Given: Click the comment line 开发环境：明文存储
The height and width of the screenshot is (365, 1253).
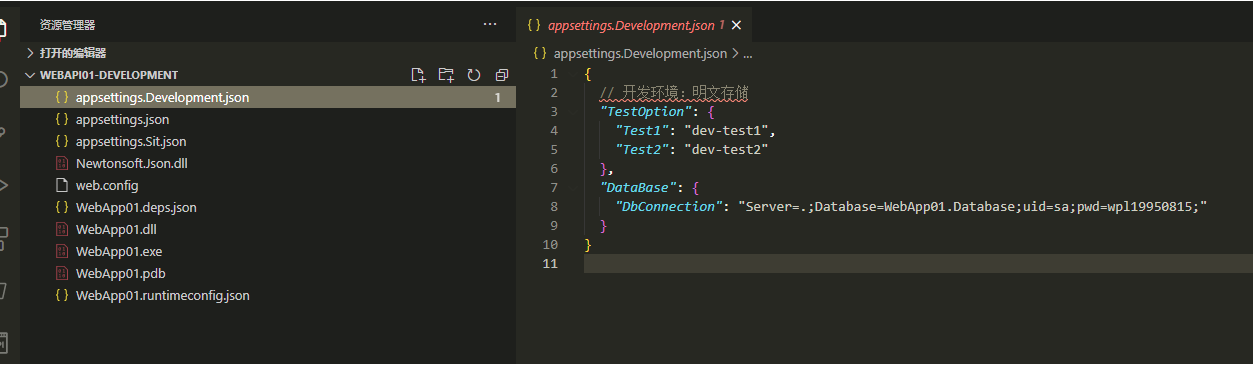Looking at the screenshot, I should [x=674, y=93].
